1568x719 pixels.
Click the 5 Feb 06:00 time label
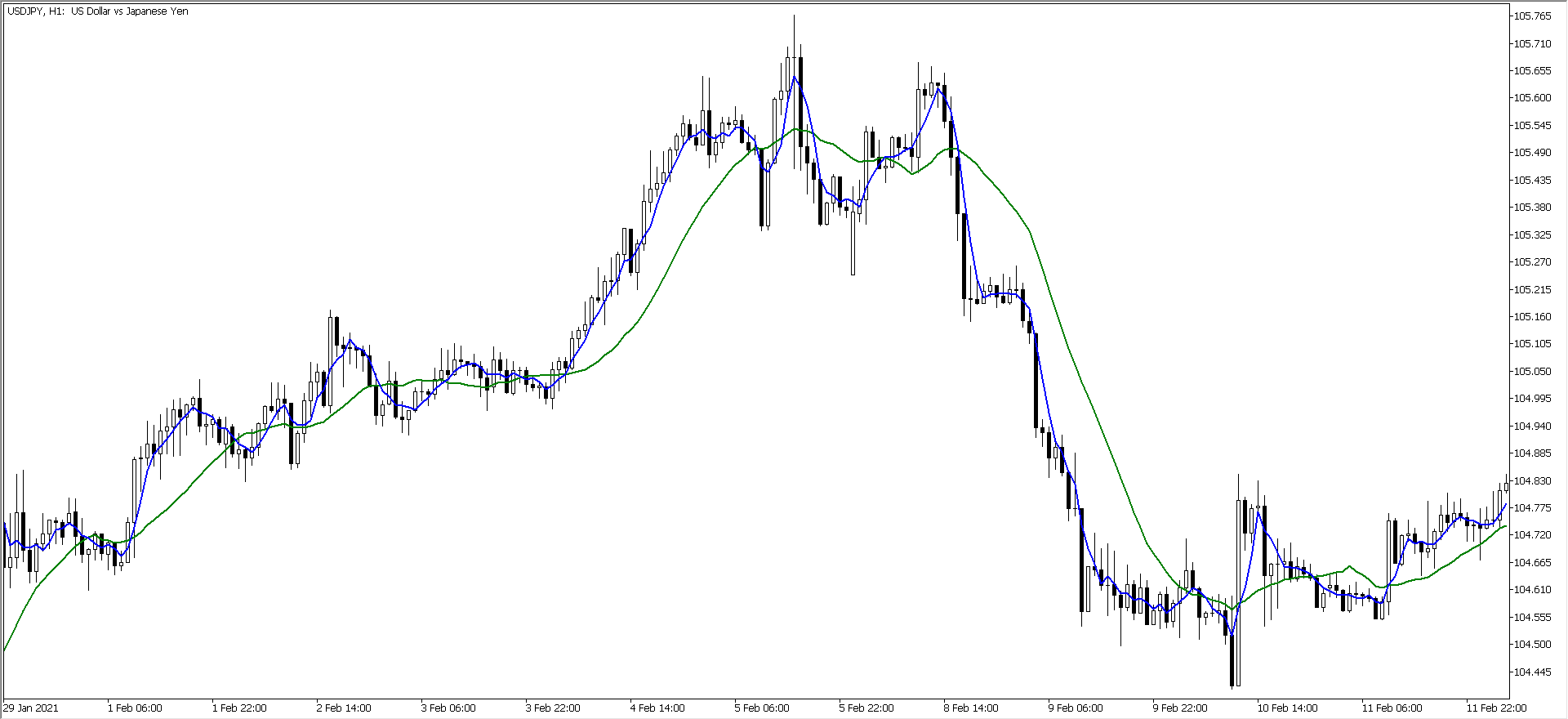pos(762,708)
